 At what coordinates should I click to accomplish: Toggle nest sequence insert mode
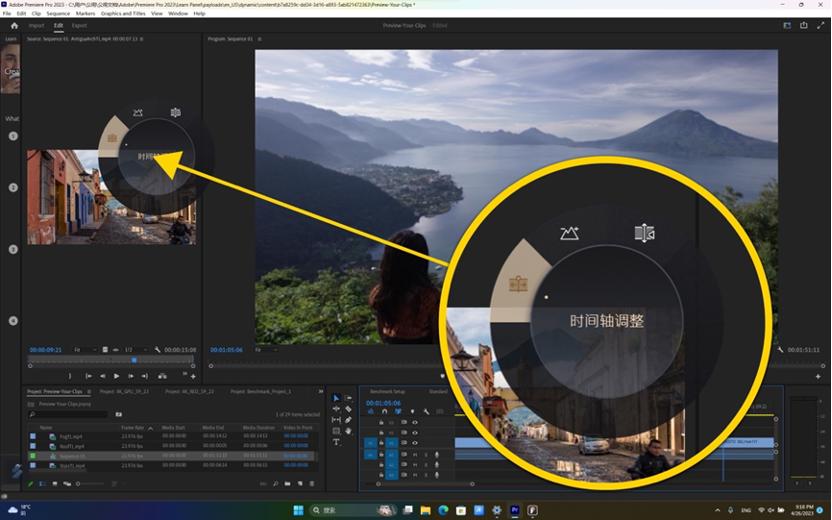(370, 412)
